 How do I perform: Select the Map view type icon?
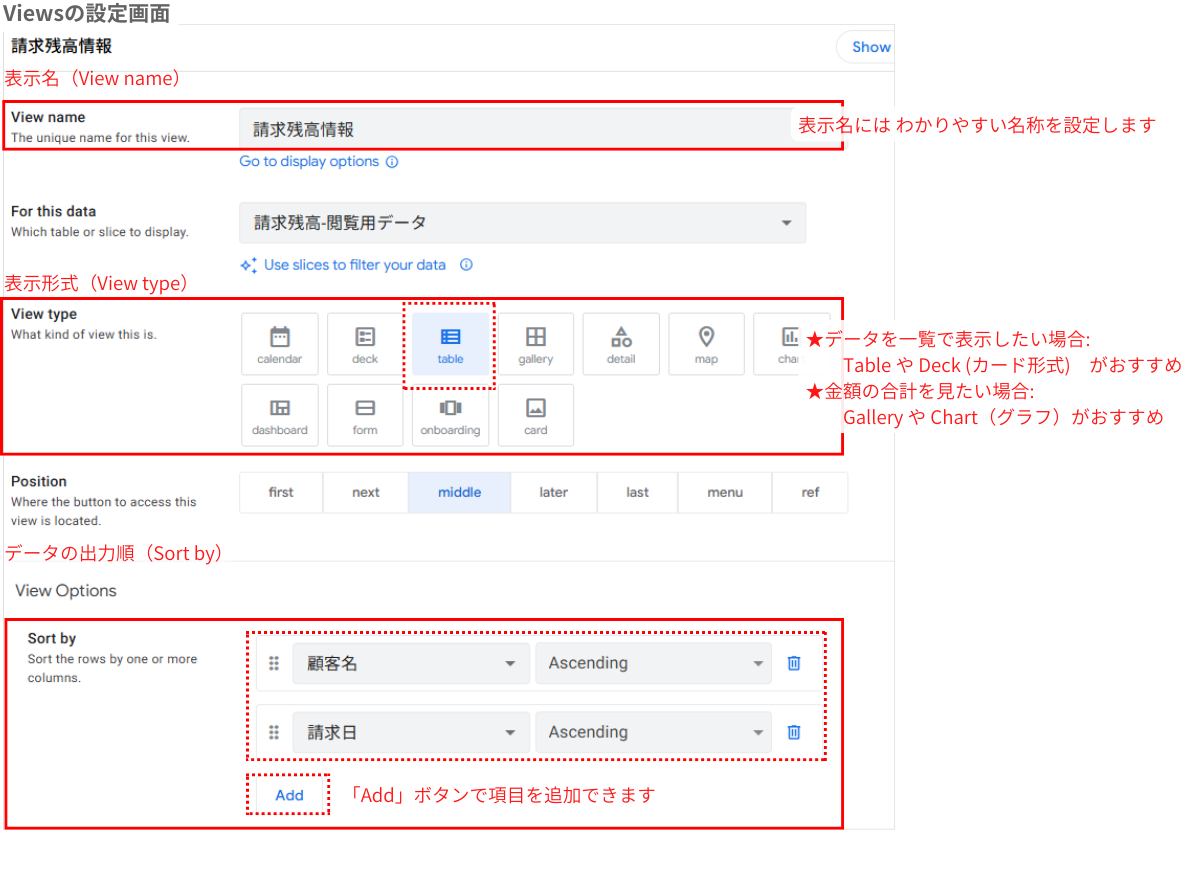pos(706,344)
